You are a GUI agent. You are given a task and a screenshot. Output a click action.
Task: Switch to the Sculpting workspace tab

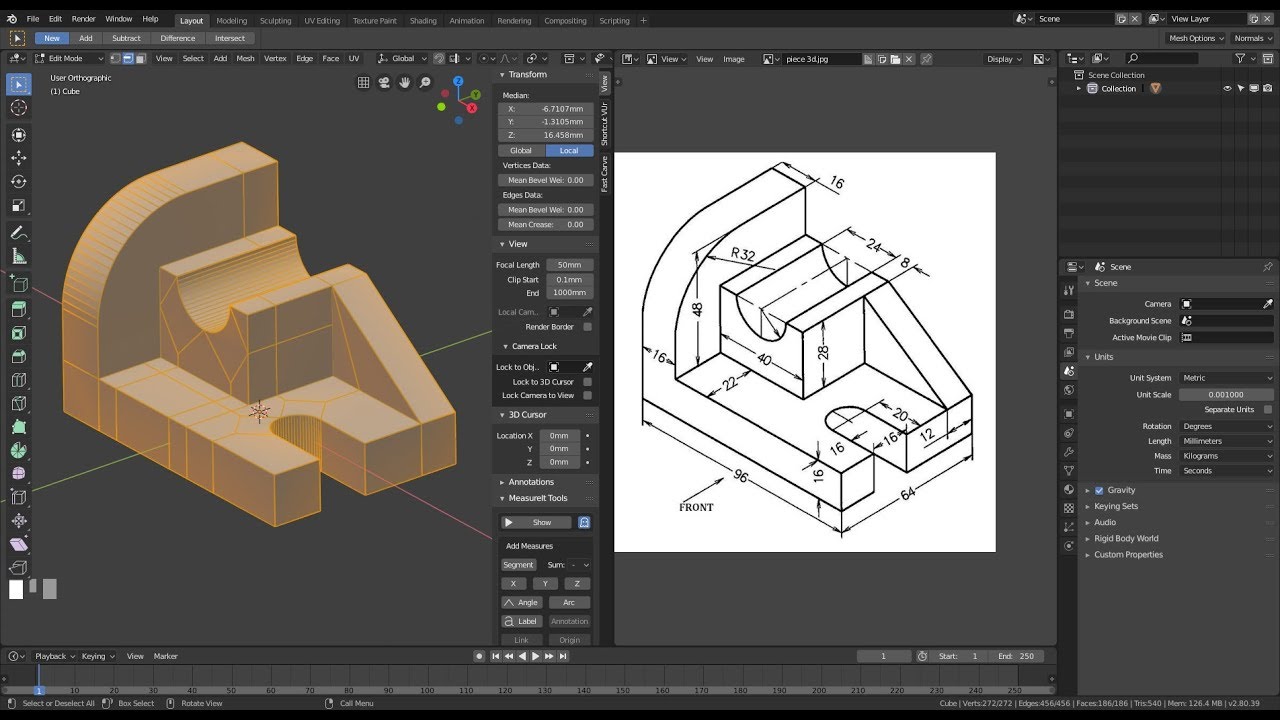[275, 20]
